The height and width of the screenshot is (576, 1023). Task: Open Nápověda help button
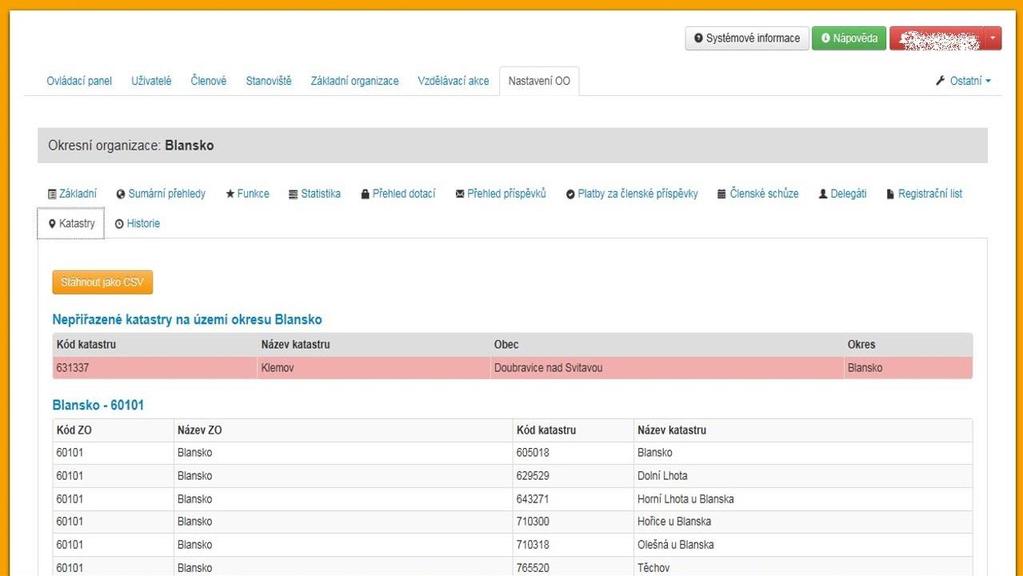coord(849,38)
